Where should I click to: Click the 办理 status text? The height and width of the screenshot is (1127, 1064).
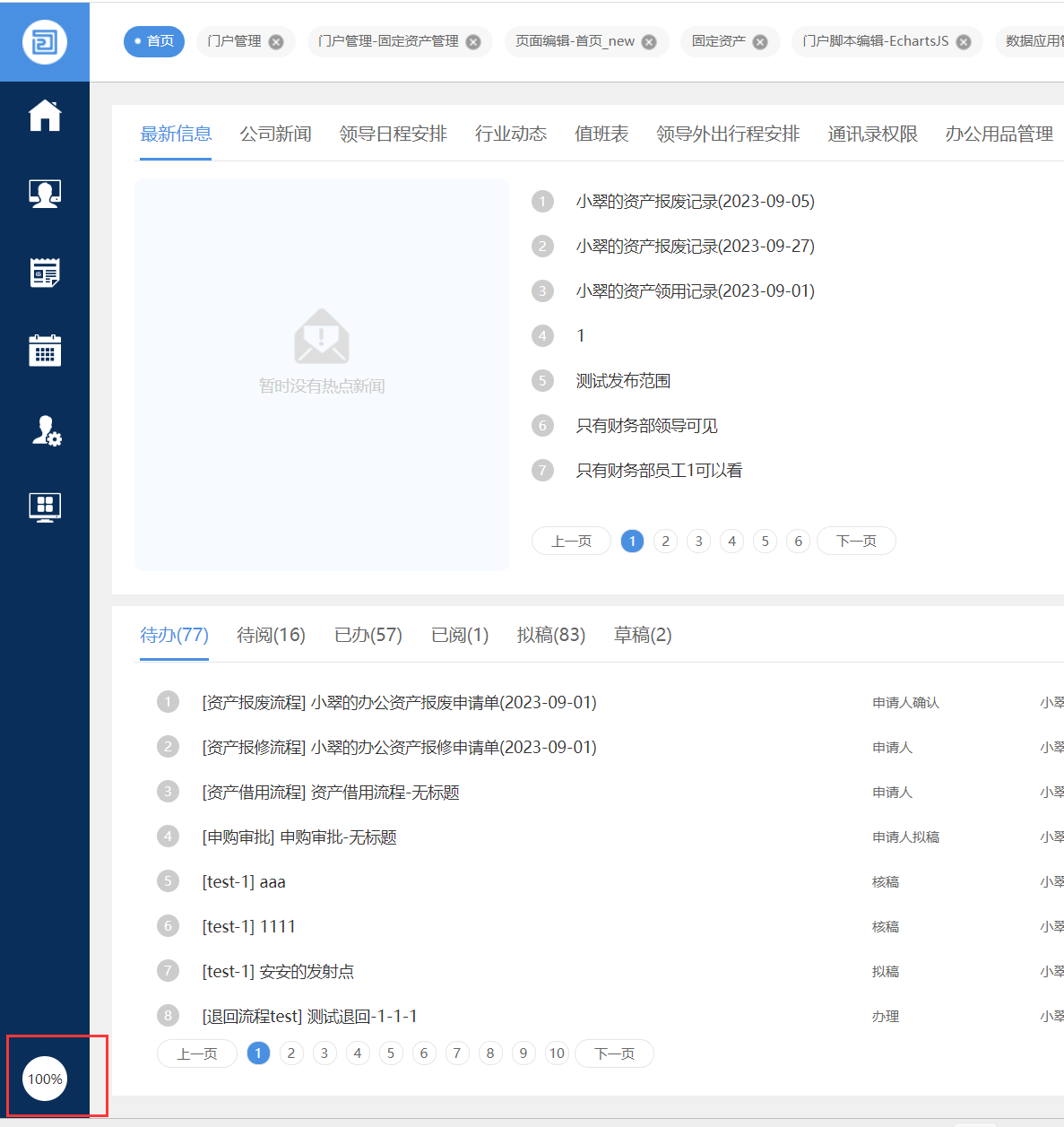pos(886,1016)
